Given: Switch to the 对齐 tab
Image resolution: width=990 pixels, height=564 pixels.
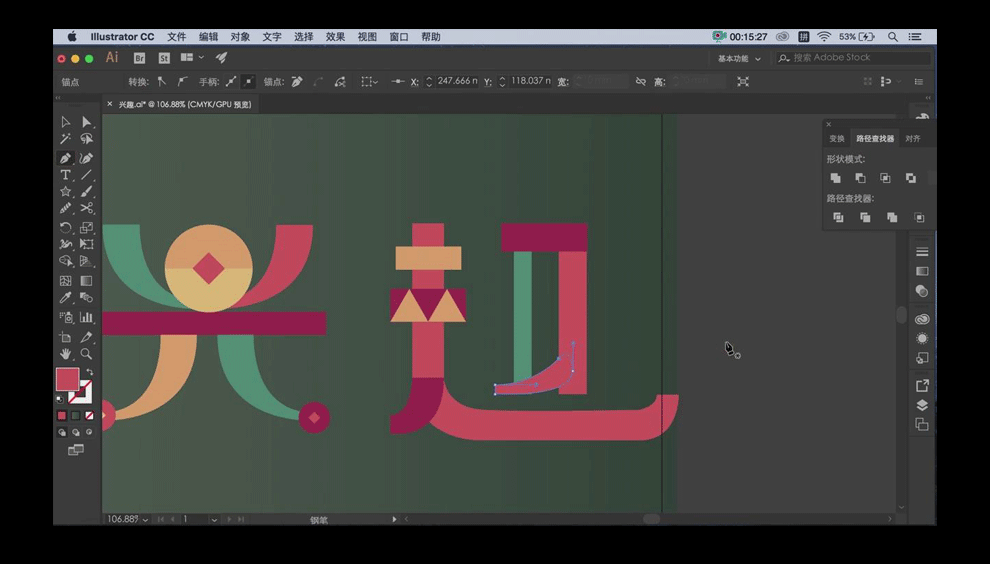Looking at the screenshot, I should point(912,139).
